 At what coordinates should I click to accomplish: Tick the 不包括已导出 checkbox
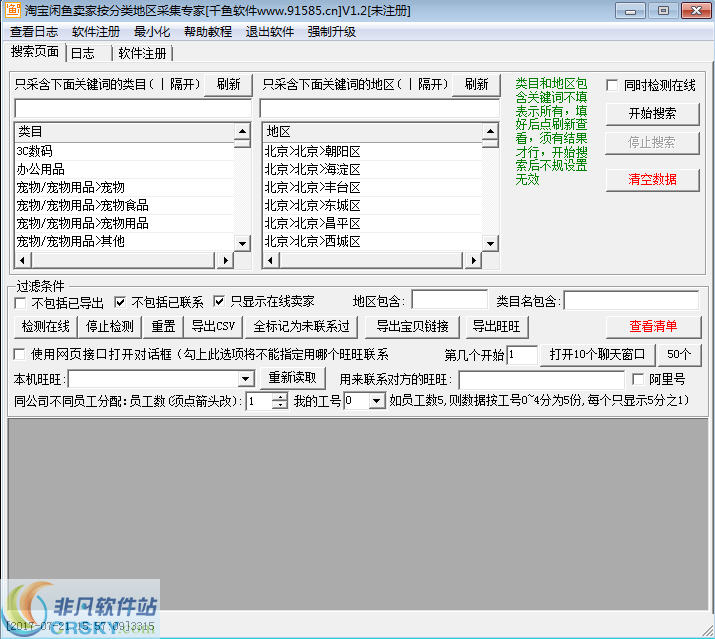(20, 303)
